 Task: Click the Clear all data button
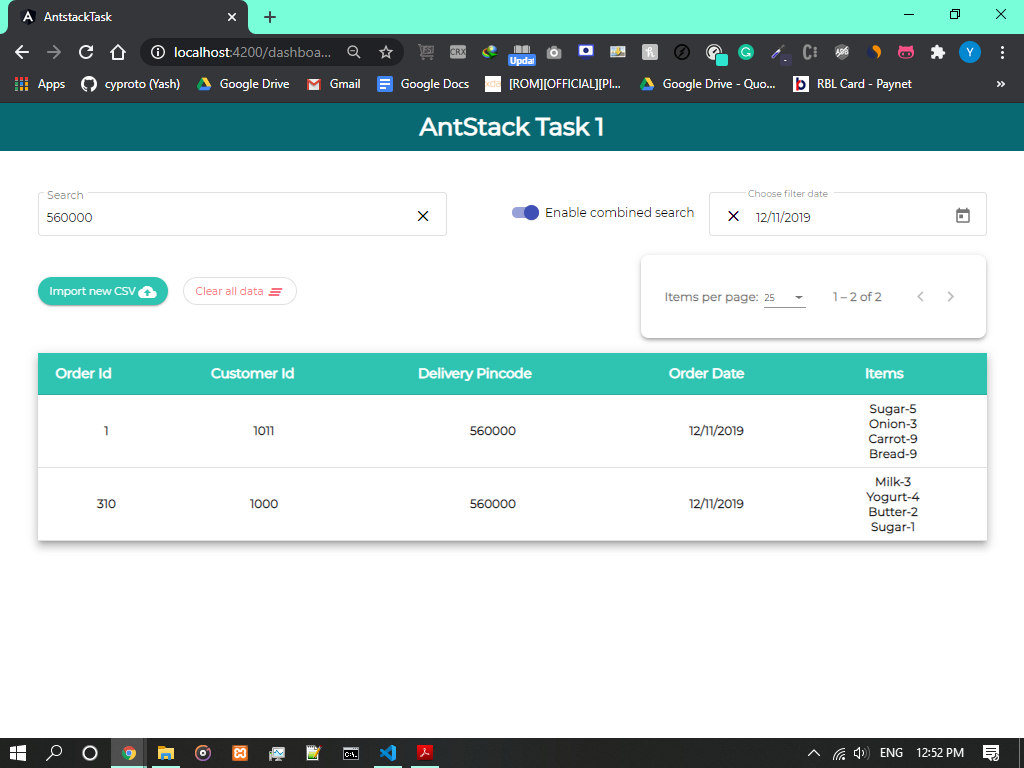[240, 291]
